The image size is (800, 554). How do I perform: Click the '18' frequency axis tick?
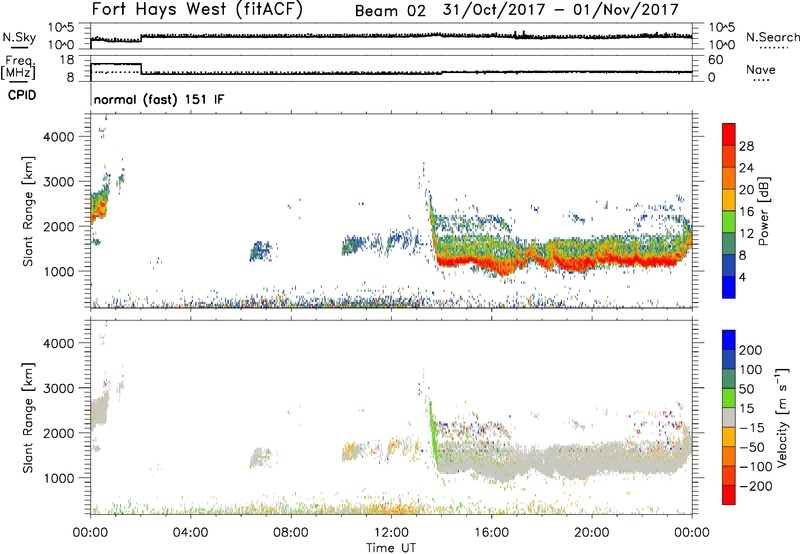tap(67, 60)
